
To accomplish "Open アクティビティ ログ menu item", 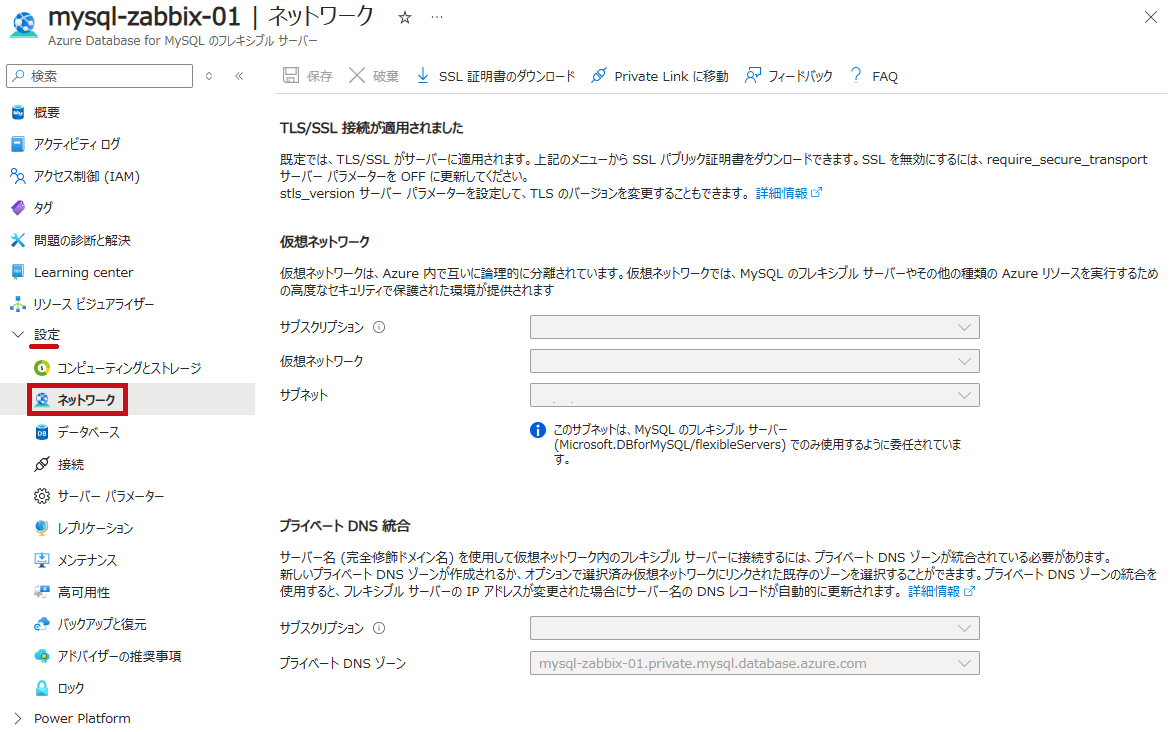I will click(x=76, y=144).
